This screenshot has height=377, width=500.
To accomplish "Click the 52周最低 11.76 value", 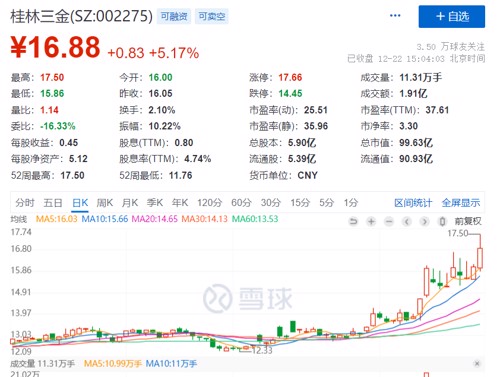I will pos(180,175).
